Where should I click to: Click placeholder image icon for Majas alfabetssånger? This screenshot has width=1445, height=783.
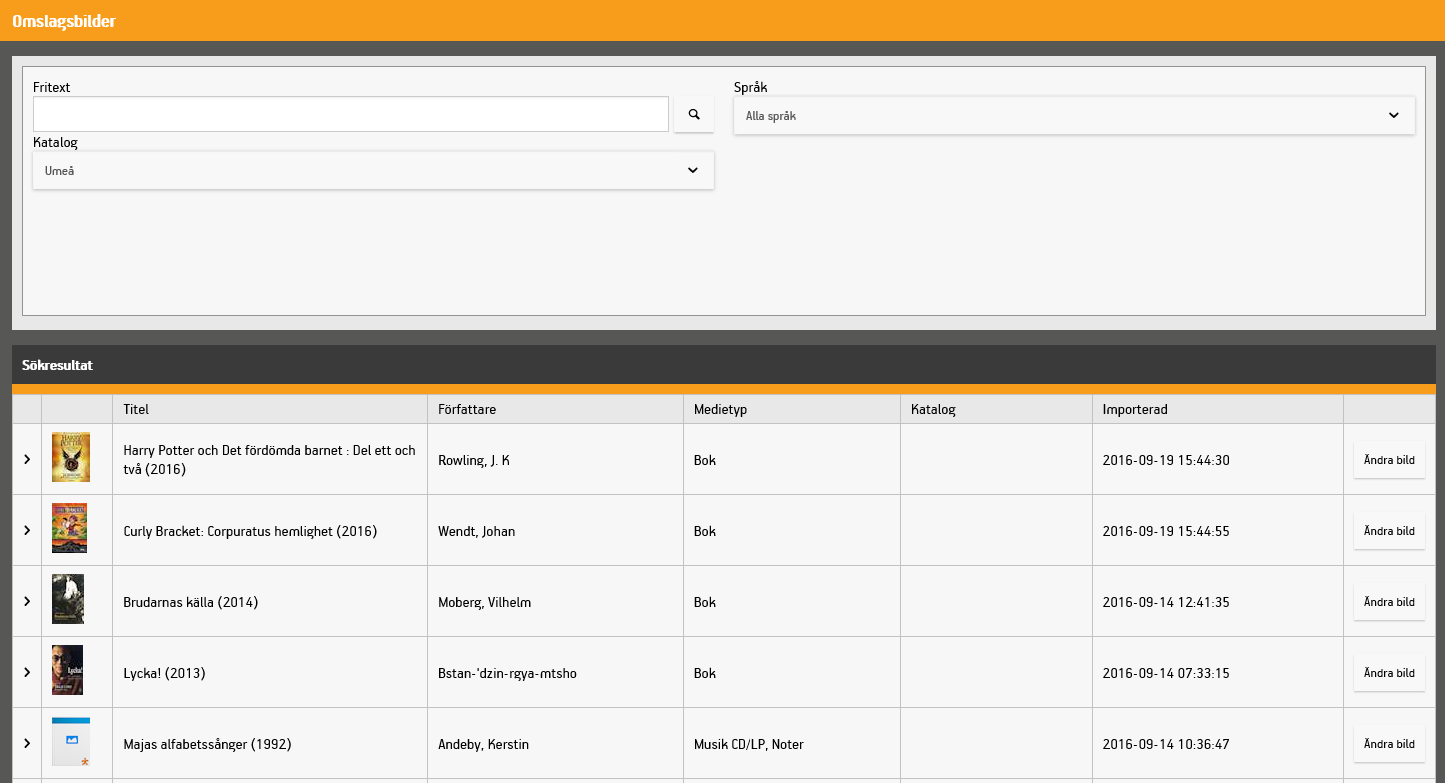71,741
